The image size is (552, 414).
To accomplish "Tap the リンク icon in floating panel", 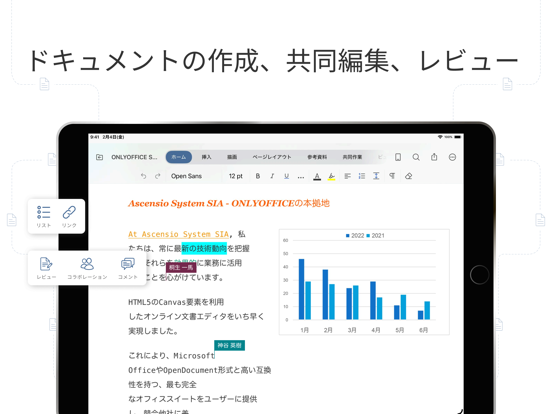I will 69,216.
